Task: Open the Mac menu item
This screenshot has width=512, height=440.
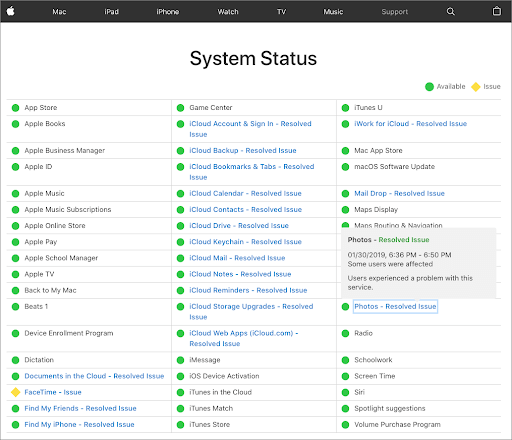Action: click(x=59, y=12)
